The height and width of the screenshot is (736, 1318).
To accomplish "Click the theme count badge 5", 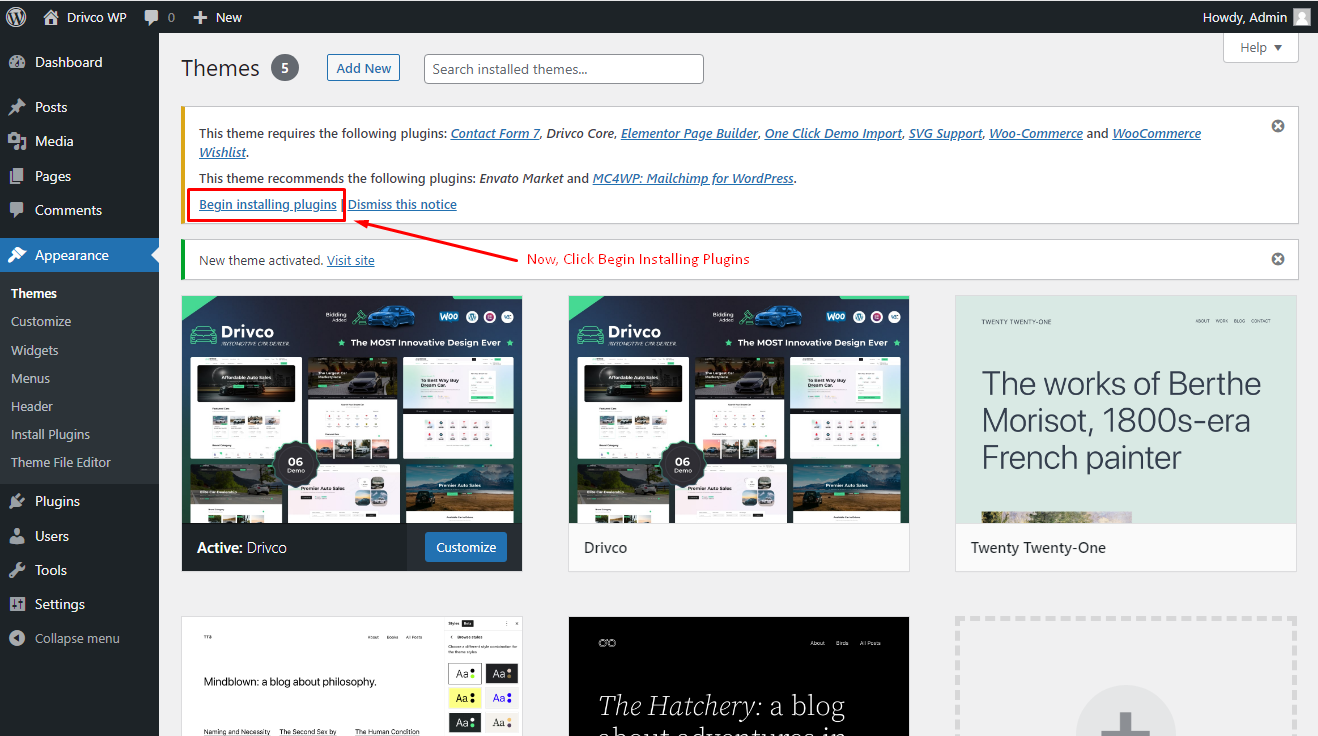I will pos(285,68).
